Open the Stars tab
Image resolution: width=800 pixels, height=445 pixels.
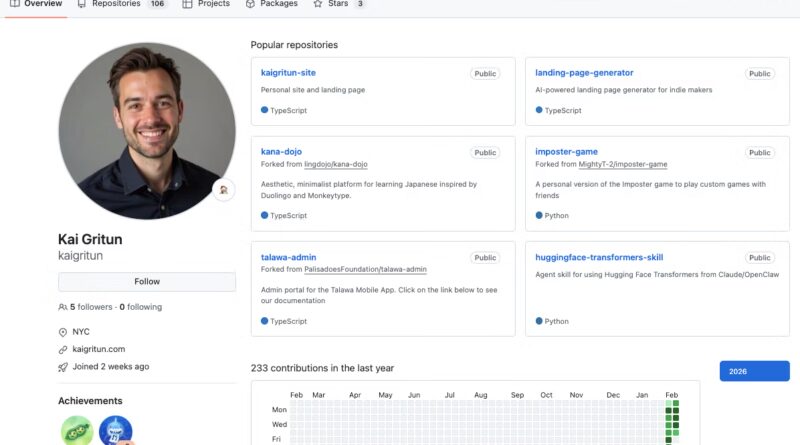[339, 4]
